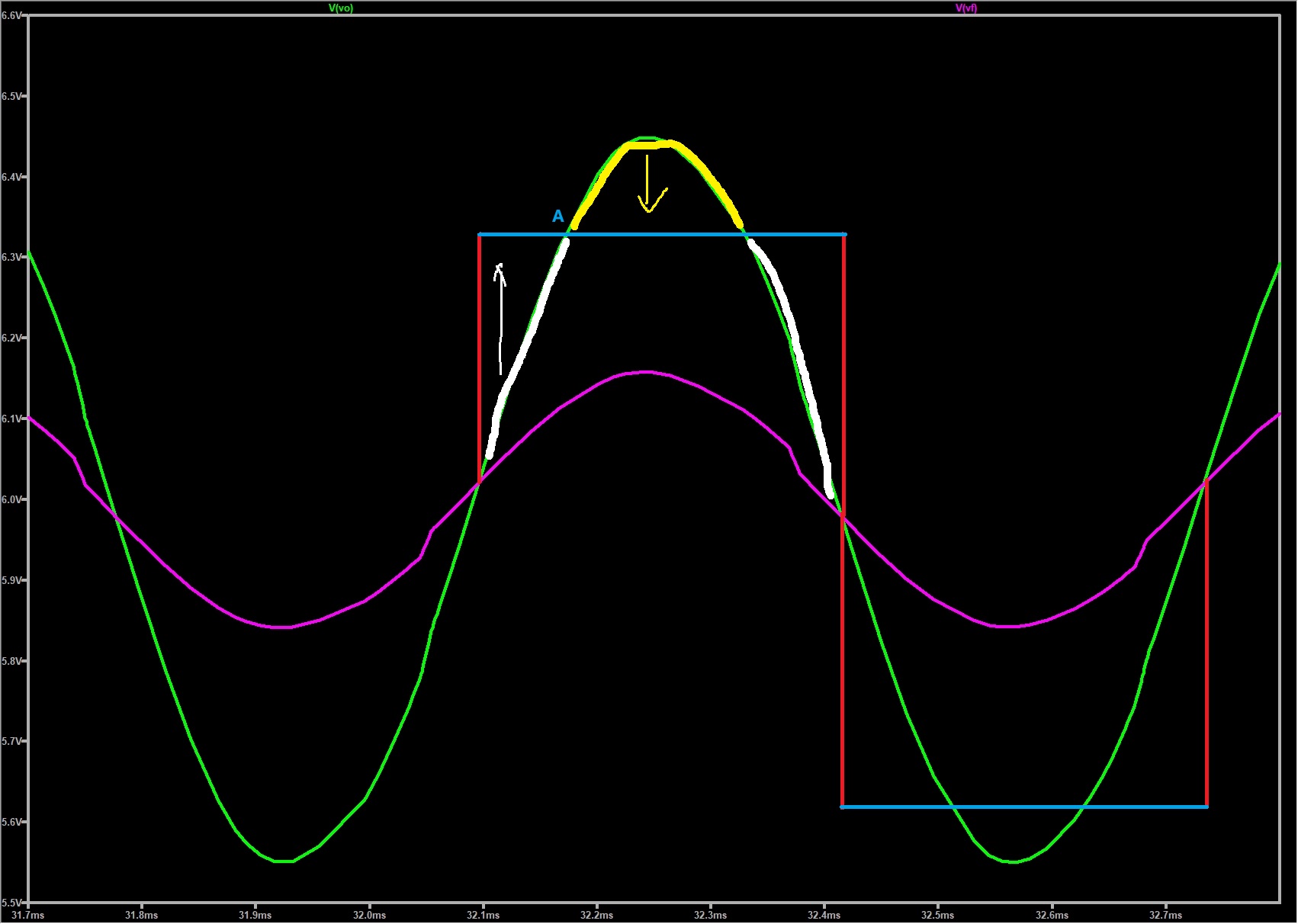Click the 31.7ms time axis label
Screen dimensions: 1298x924
[x=28, y=915]
